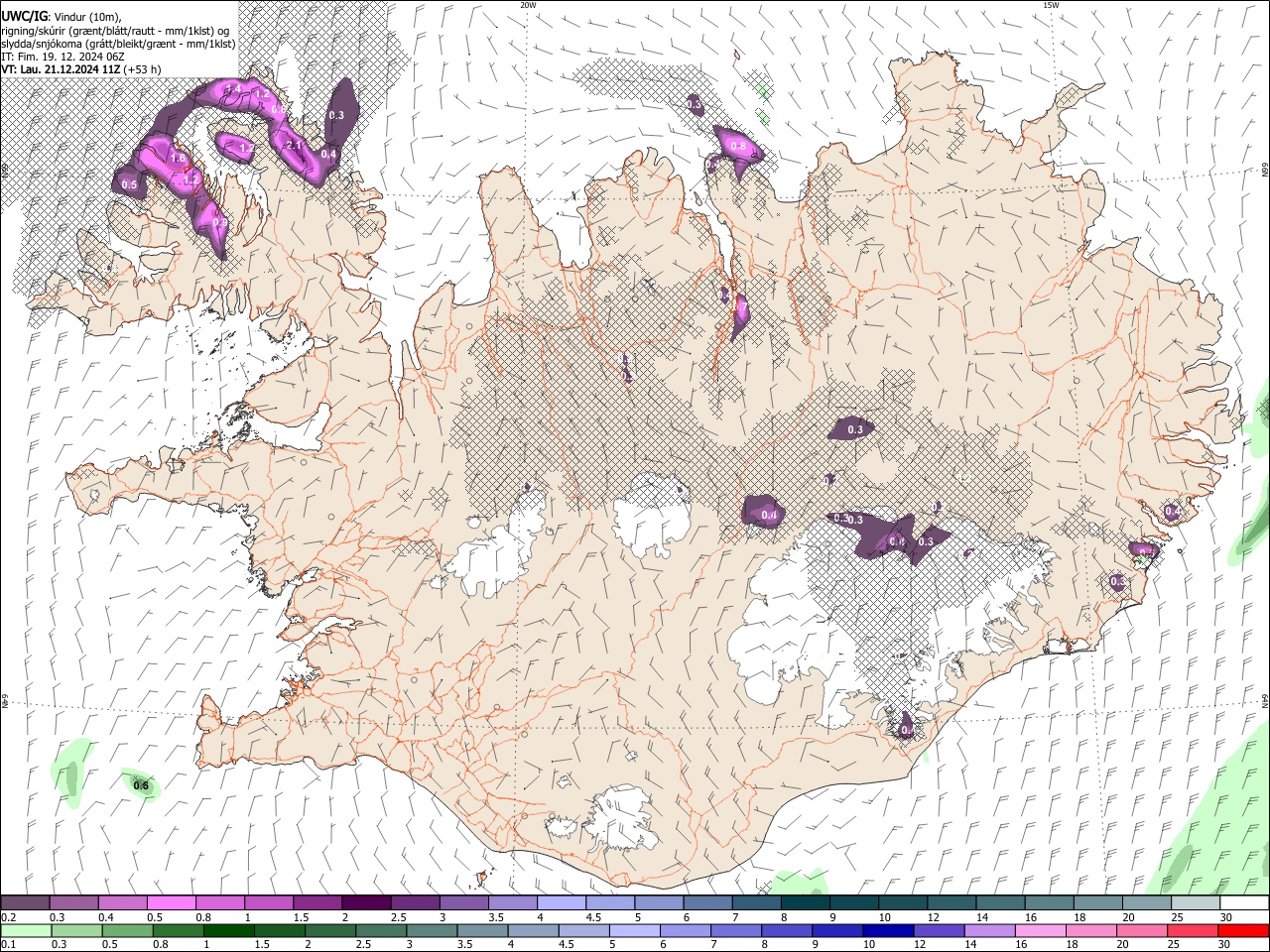Click the 'VT: Lau. 21.12.2024 11Z (+53 h)' line
Screen dimensions: 1270x952
81,69
